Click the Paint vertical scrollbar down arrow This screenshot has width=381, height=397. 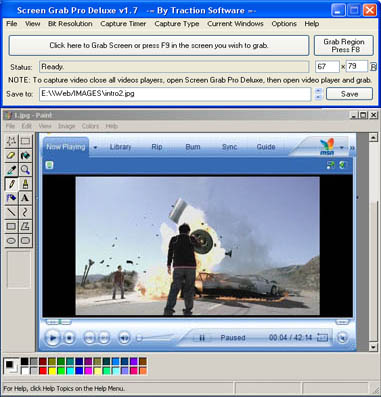373,347
